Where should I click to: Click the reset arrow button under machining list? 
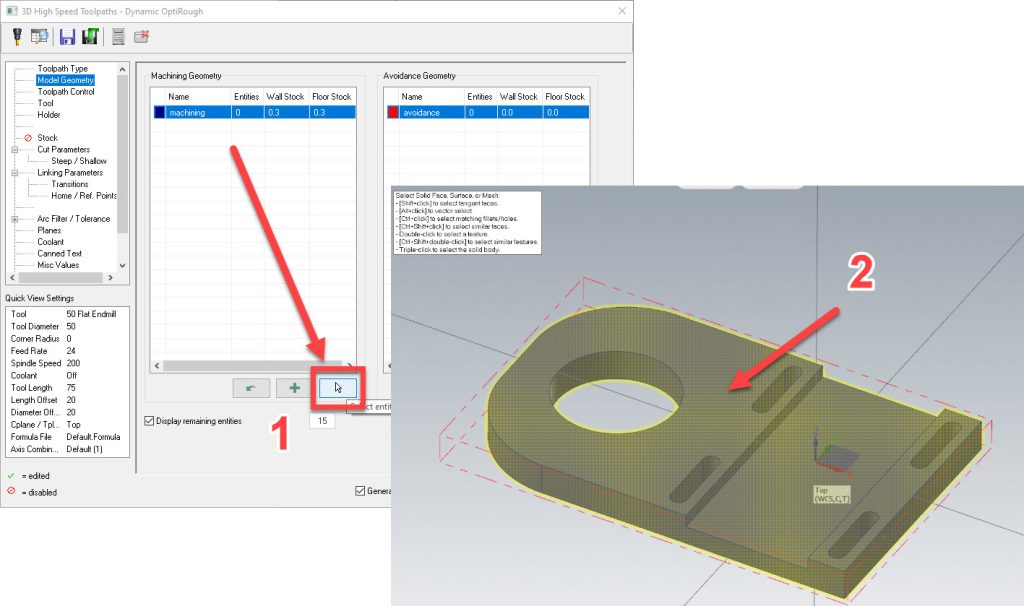[x=251, y=388]
